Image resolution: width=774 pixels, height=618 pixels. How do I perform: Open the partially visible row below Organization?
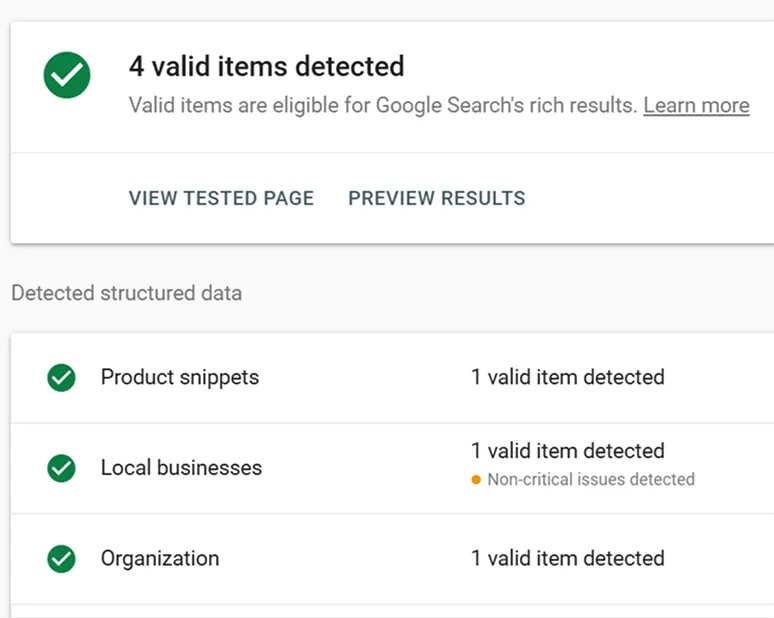pos(390,611)
